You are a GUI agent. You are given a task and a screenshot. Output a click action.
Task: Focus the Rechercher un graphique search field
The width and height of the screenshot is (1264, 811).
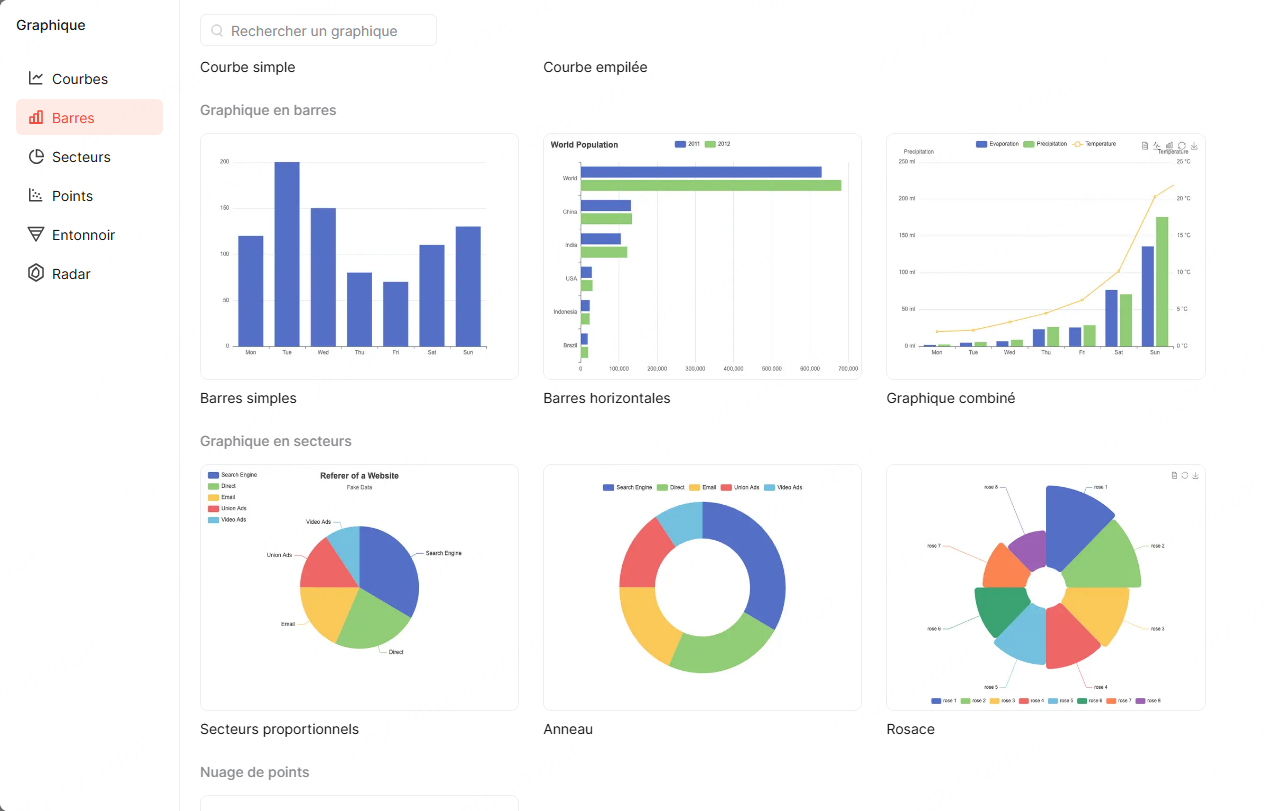coord(318,31)
